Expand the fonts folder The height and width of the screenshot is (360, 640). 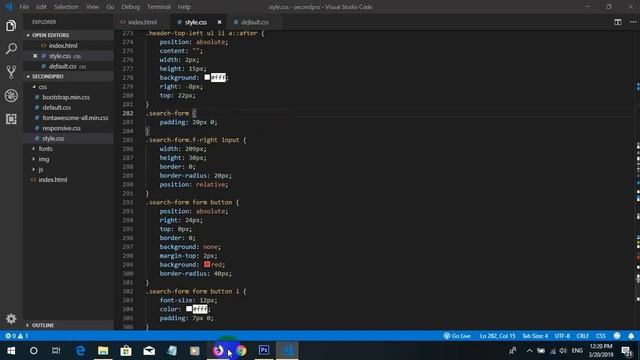[x=45, y=149]
